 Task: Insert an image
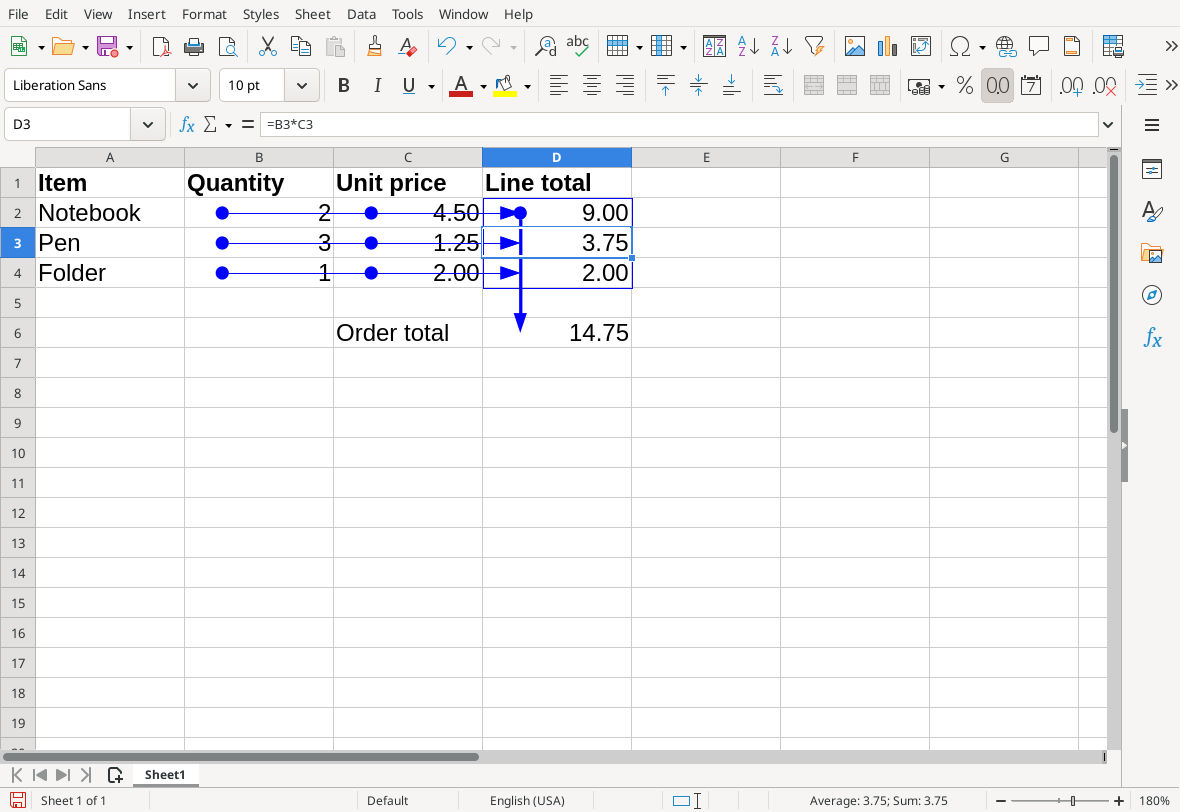tap(855, 47)
